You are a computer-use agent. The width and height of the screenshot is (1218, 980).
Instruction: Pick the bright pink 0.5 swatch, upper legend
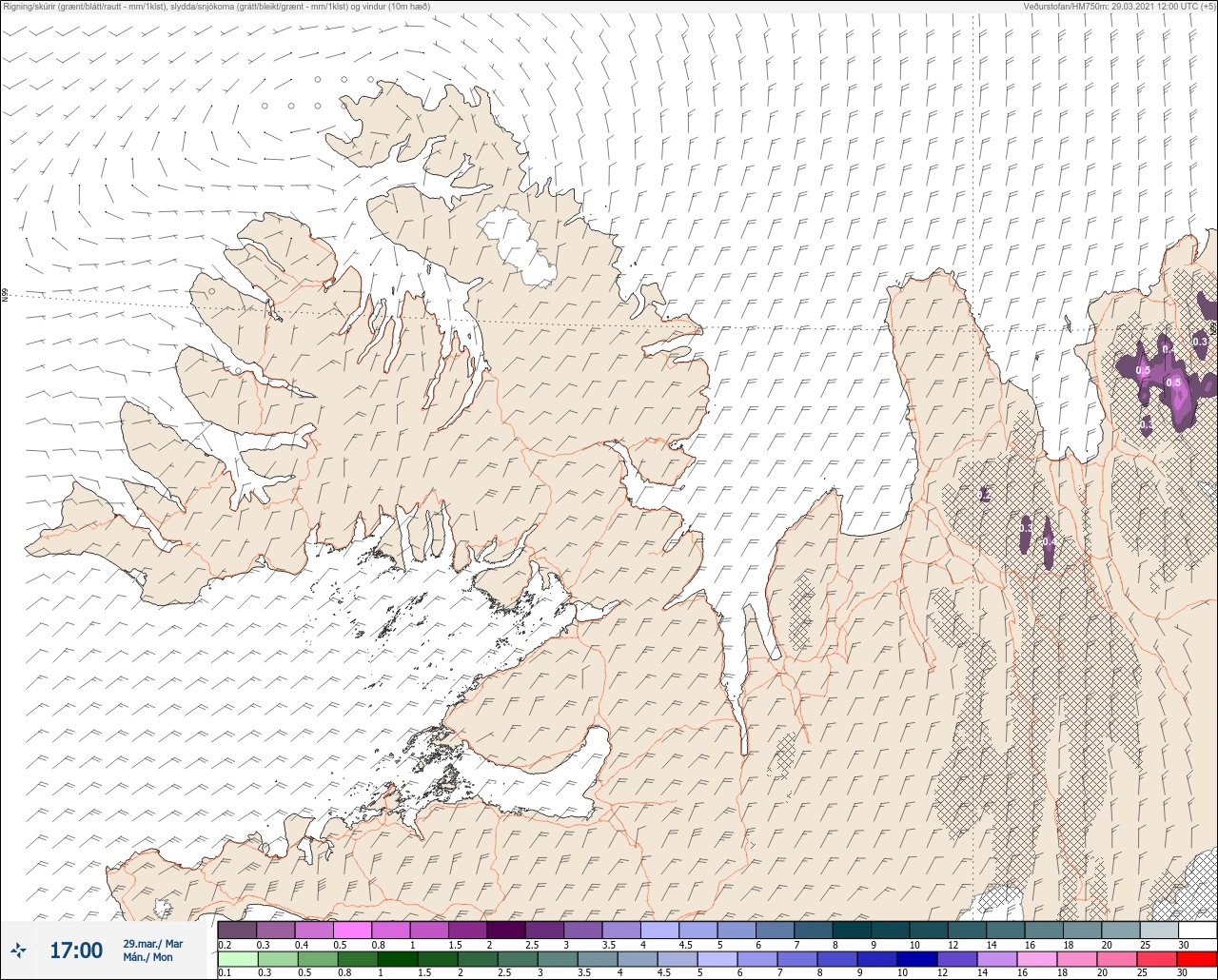tap(352, 930)
